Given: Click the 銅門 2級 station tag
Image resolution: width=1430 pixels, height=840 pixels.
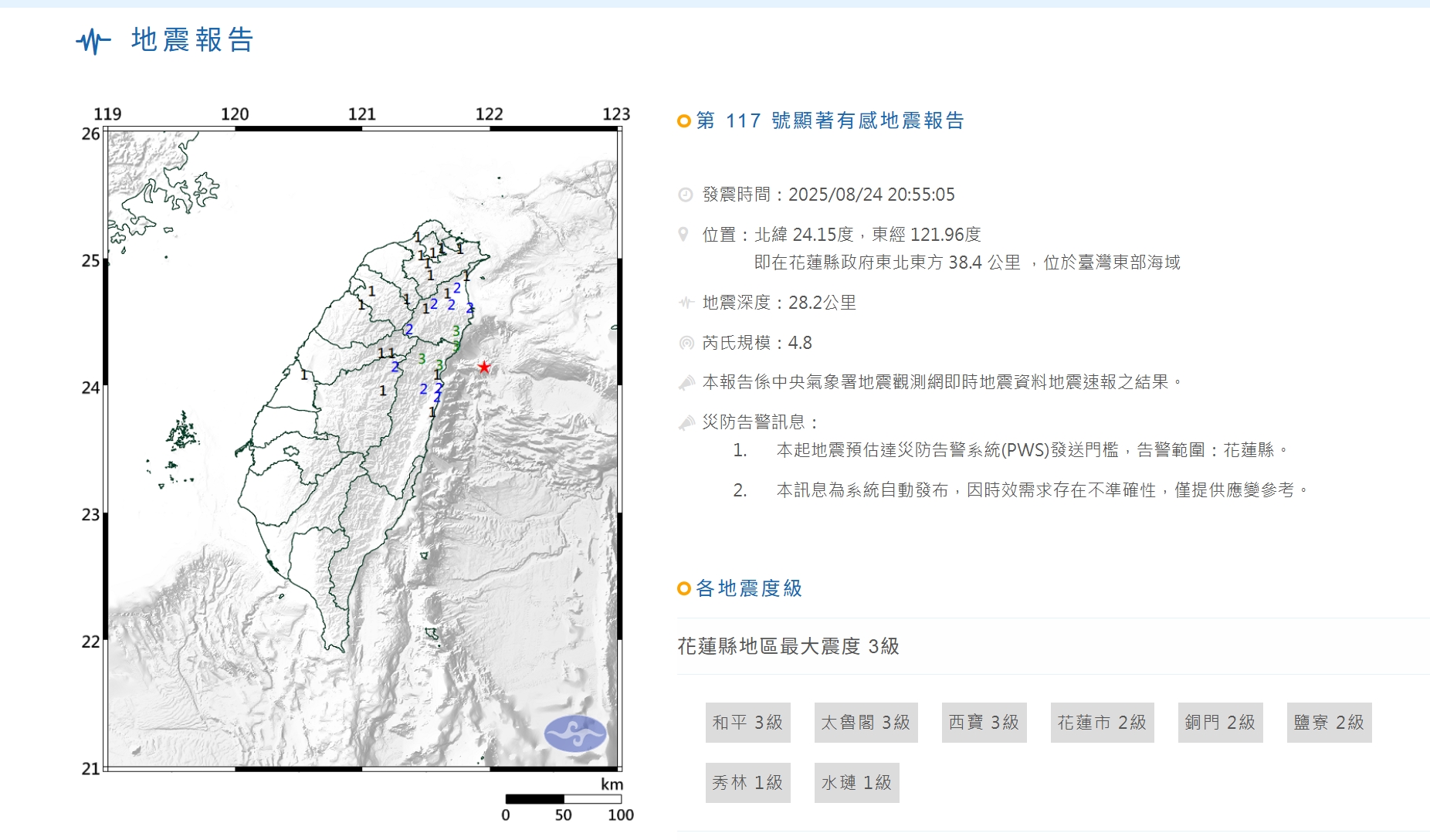Looking at the screenshot, I should (x=1220, y=723).
